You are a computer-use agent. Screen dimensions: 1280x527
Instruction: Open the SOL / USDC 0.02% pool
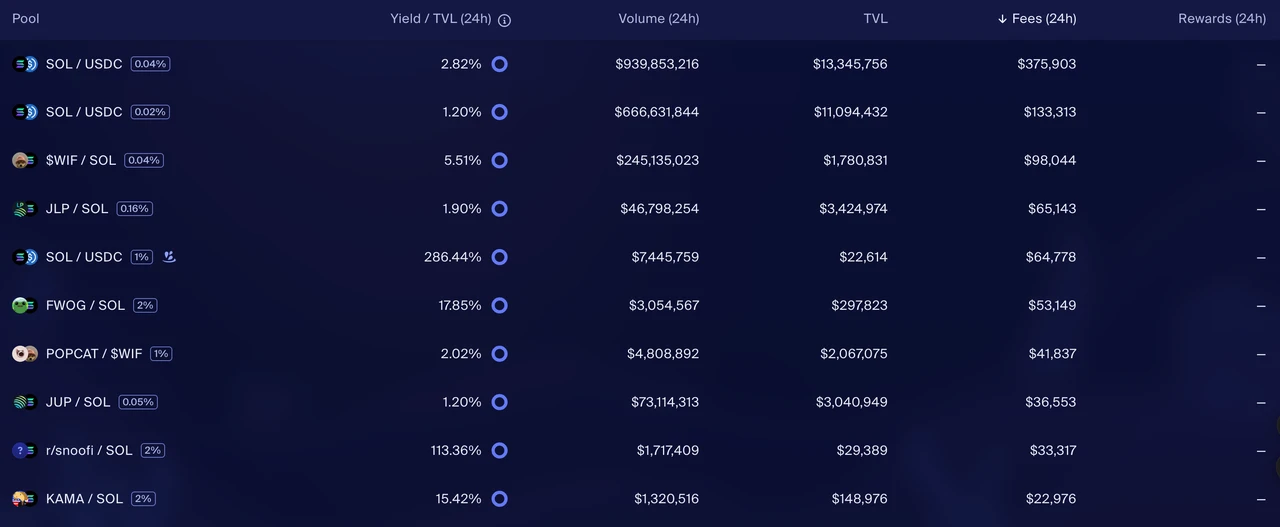[84, 112]
